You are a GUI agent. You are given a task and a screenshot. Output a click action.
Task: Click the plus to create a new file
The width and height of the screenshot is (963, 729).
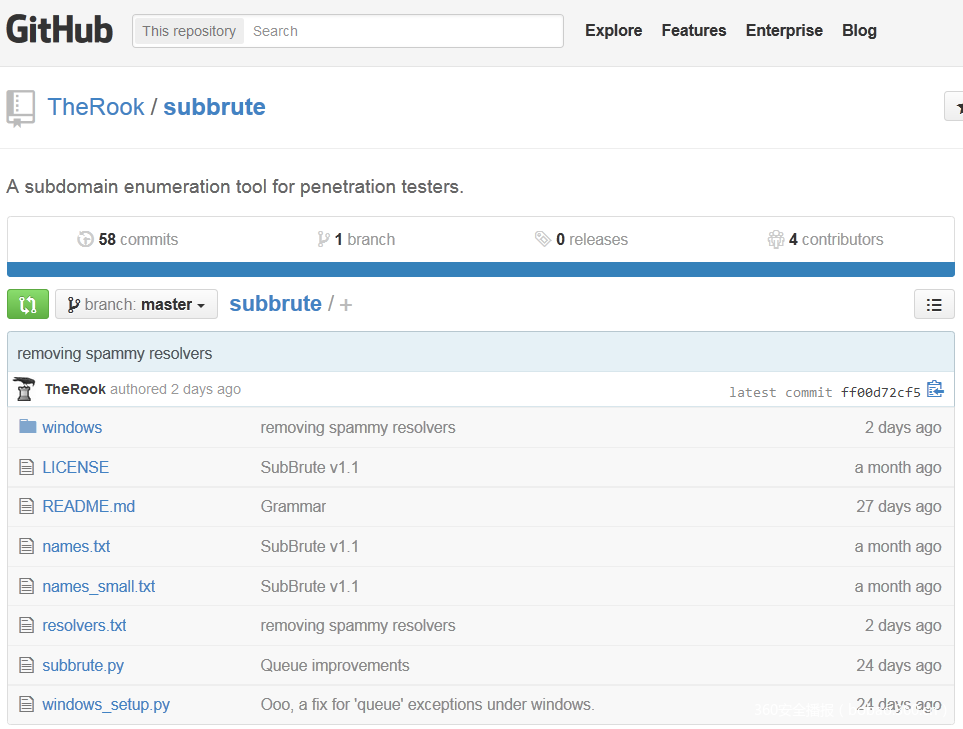[346, 305]
